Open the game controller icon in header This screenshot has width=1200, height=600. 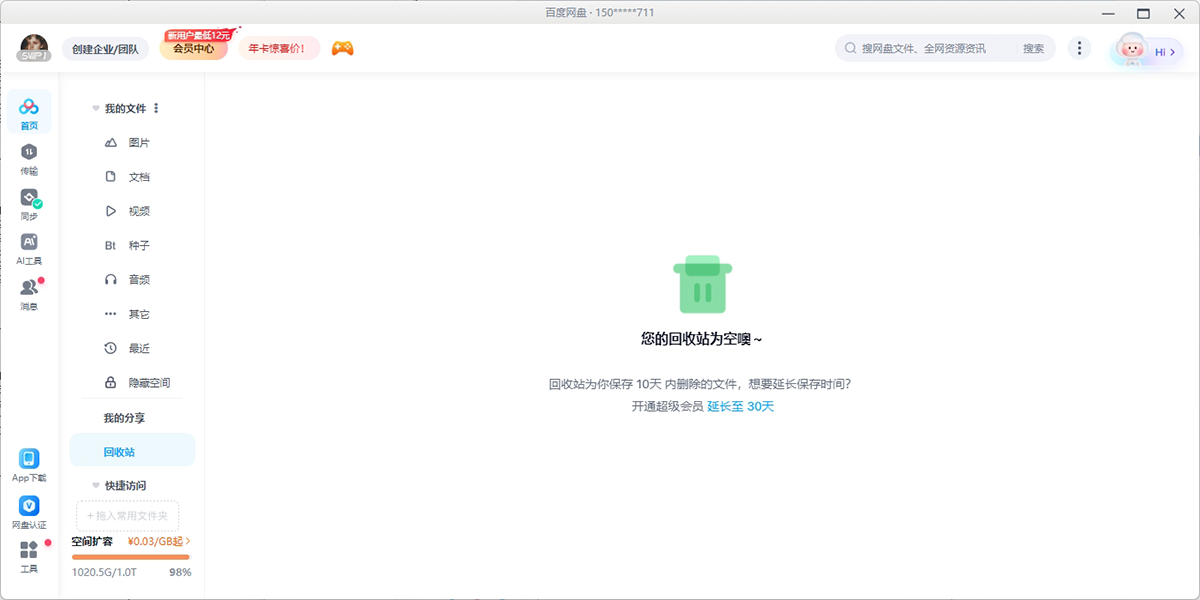click(343, 48)
